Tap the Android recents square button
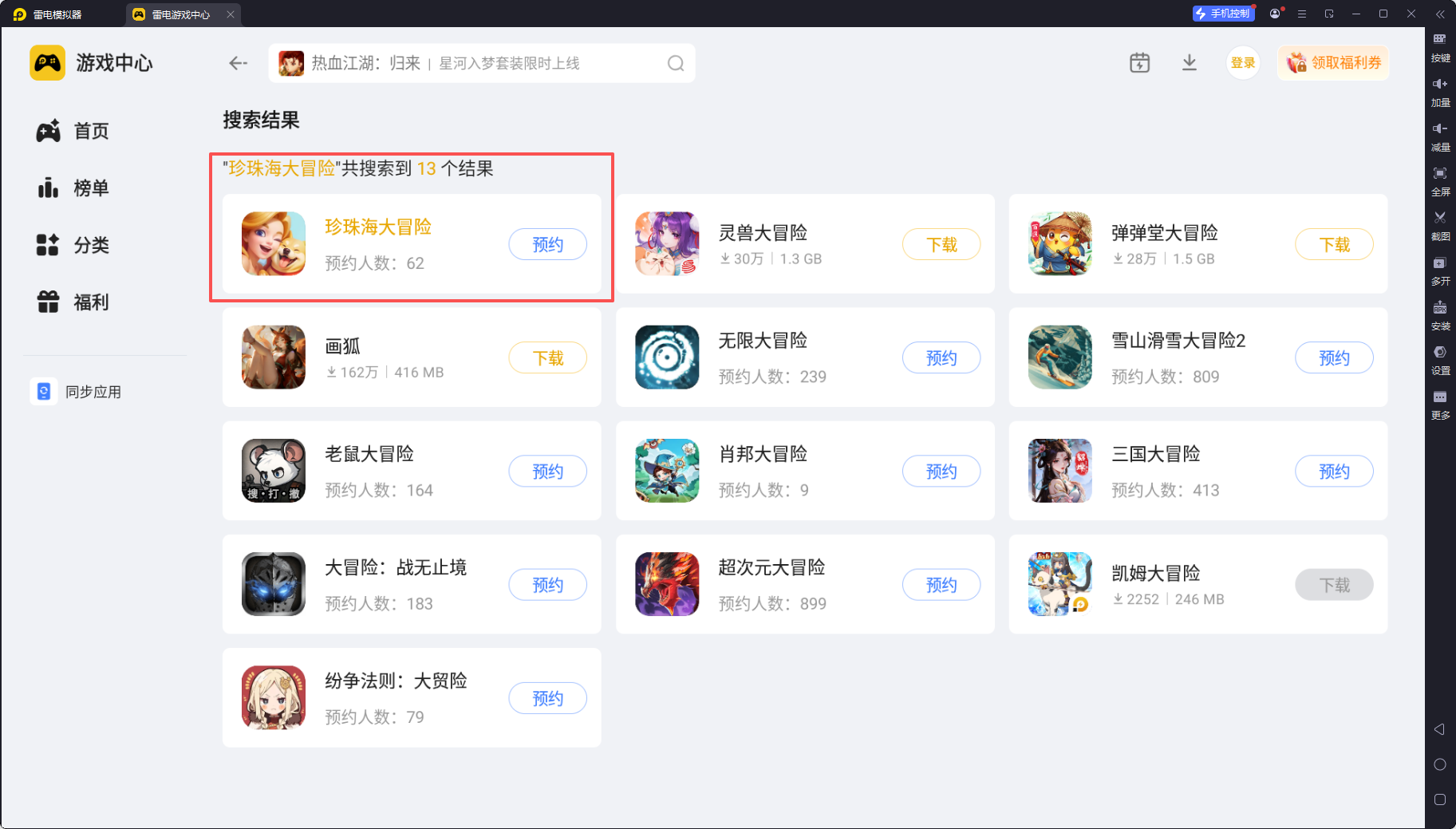1456x829 pixels. pyautogui.click(x=1440, y=799)
